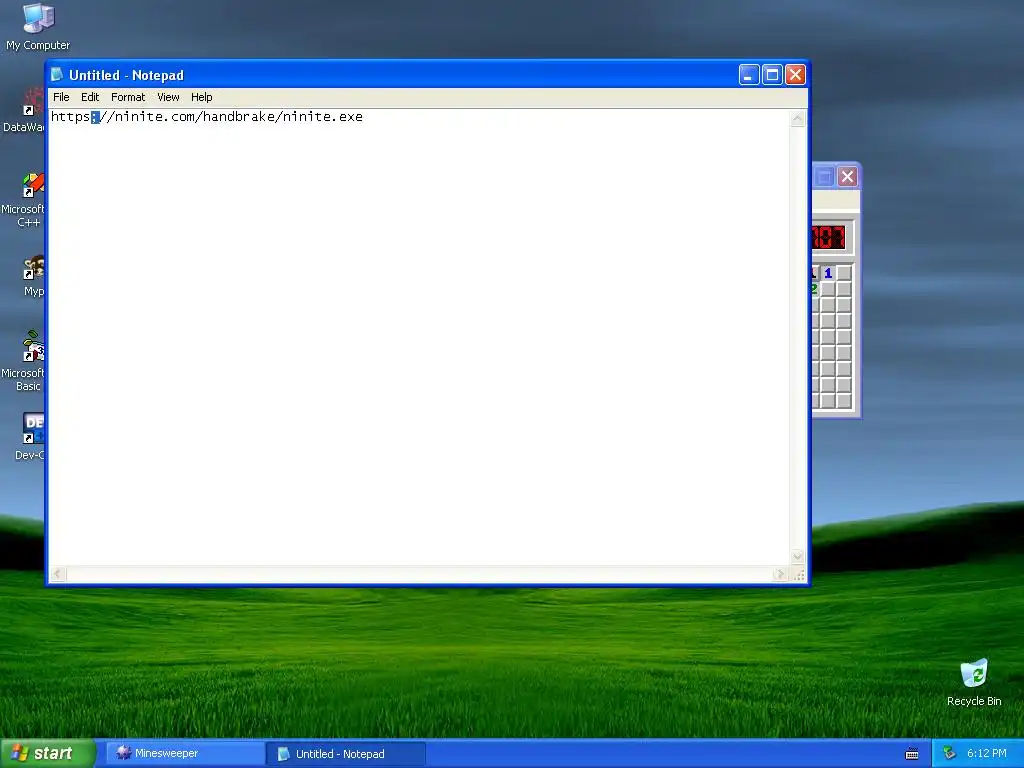Click Notepad vertical scrollbar down arrow

pos(797,558)
